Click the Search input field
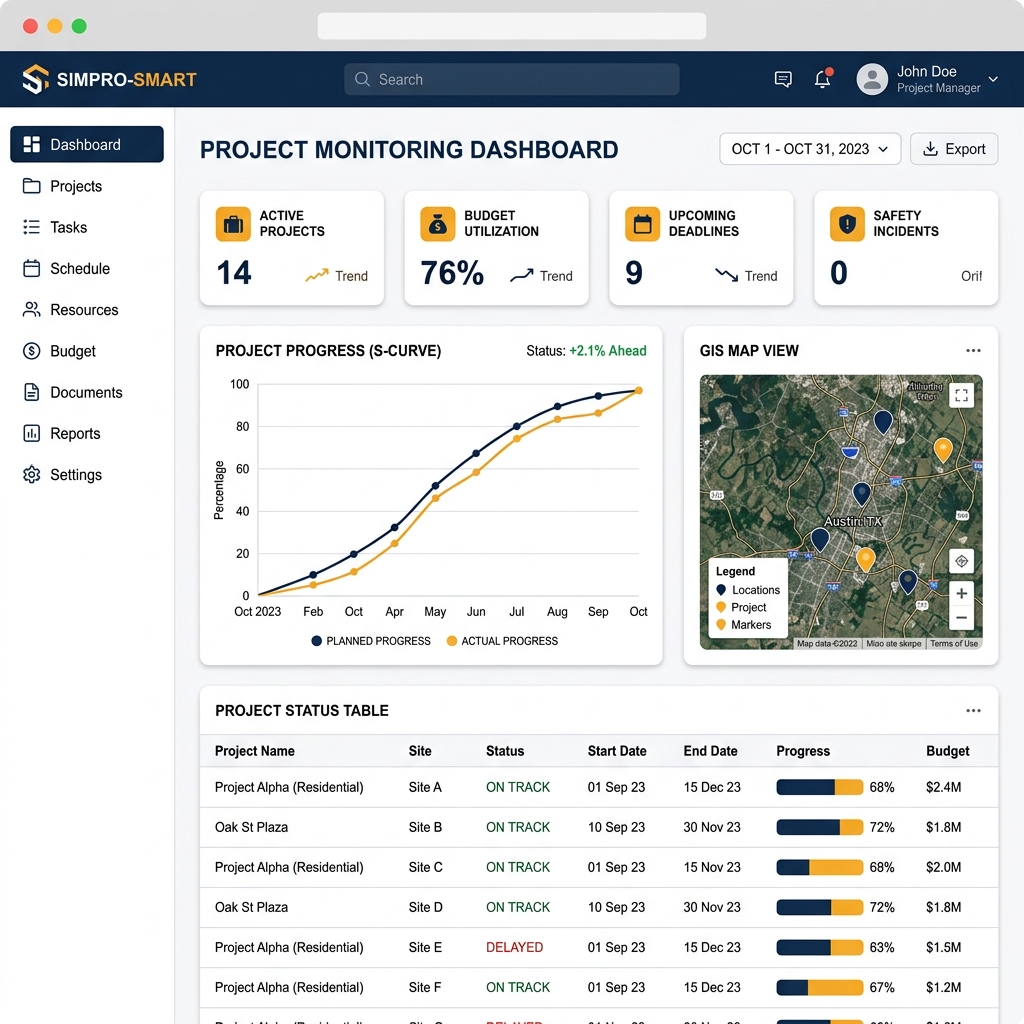1024x1024 pixels. coord(511,79)
